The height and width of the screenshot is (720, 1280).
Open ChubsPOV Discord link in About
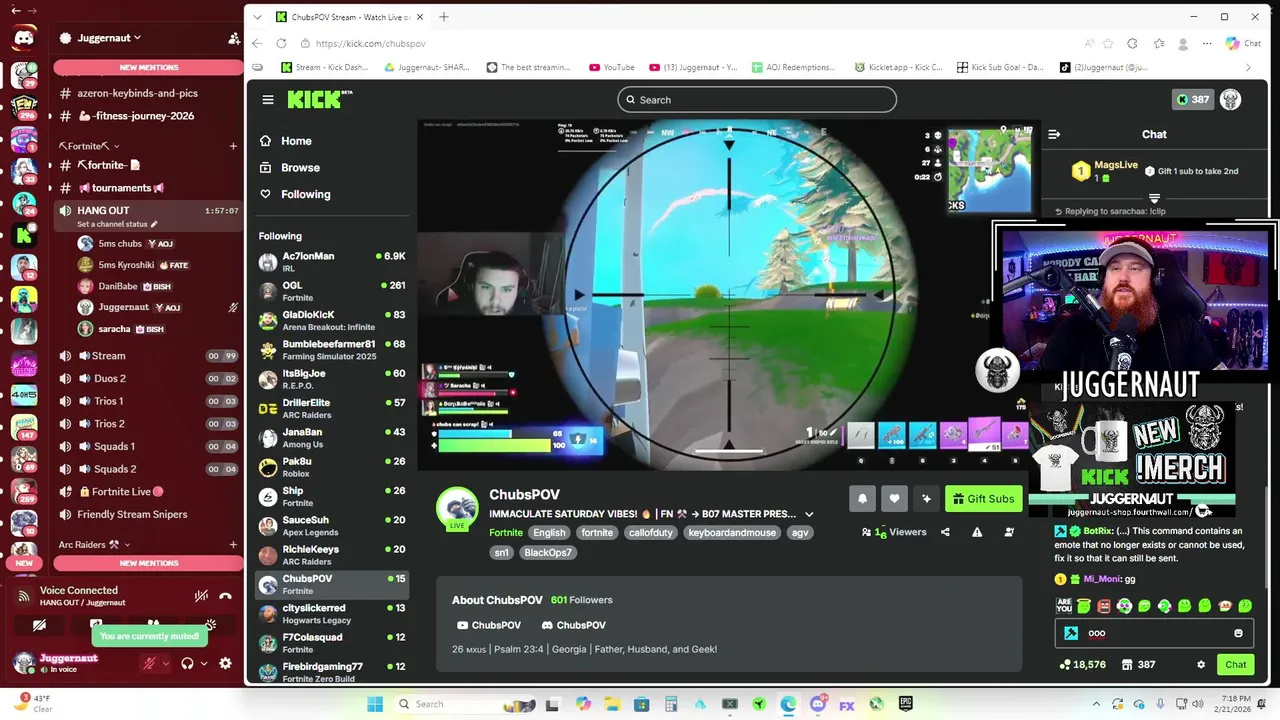pos(574,625)
